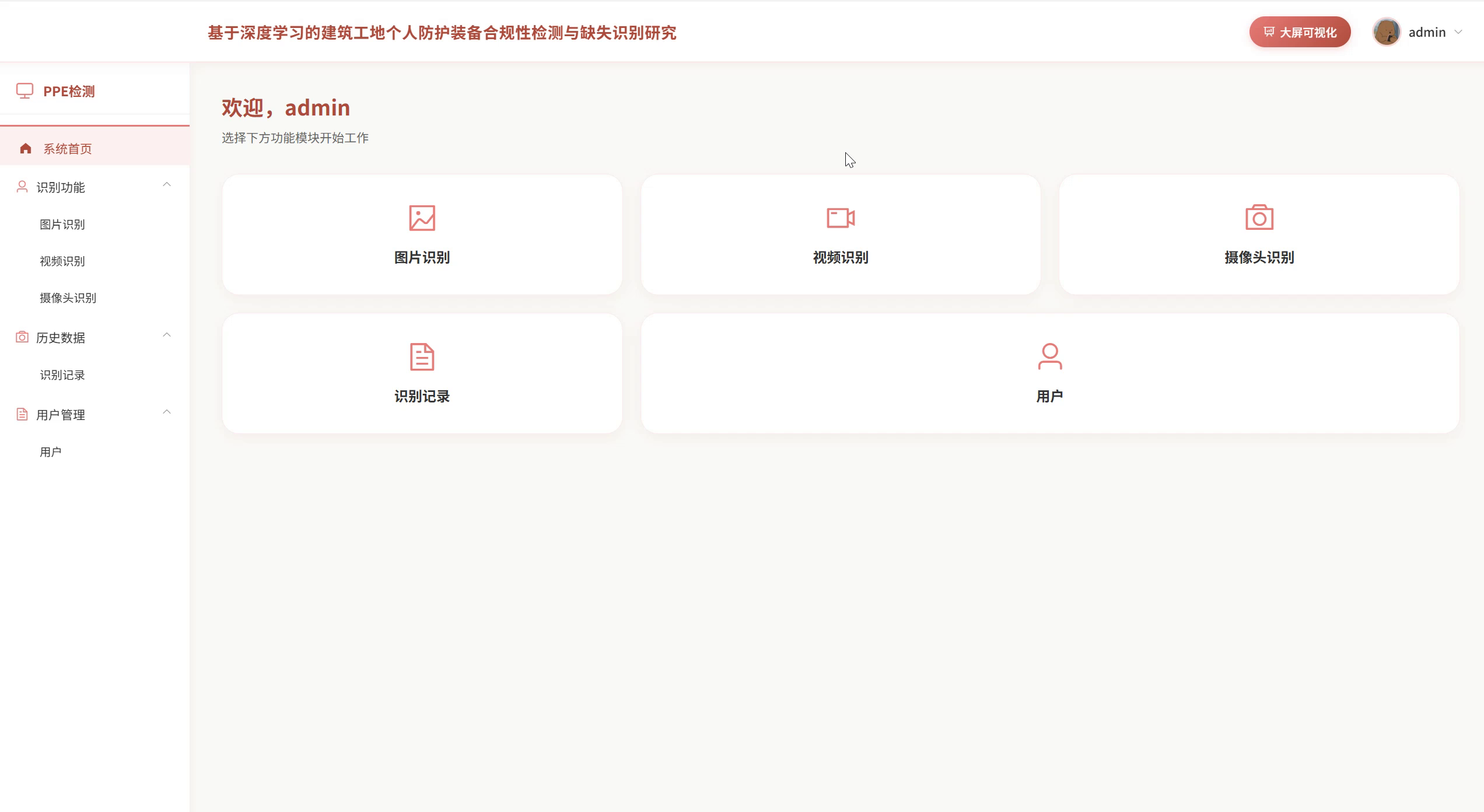Click the PPE检测 sidebar title text
The width and height of the screenshot is (1484, 812).
tap(69, 92)
